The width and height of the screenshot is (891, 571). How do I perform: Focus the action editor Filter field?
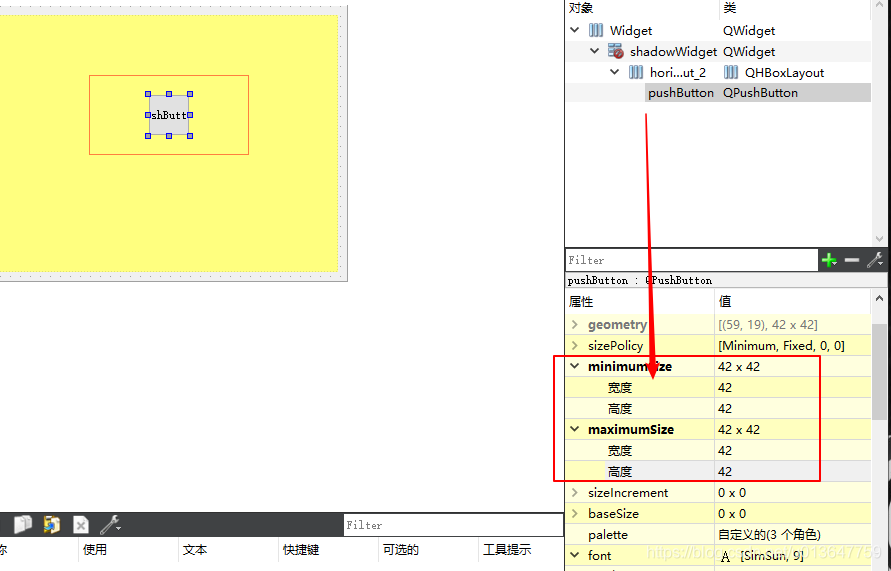point(453,525)
